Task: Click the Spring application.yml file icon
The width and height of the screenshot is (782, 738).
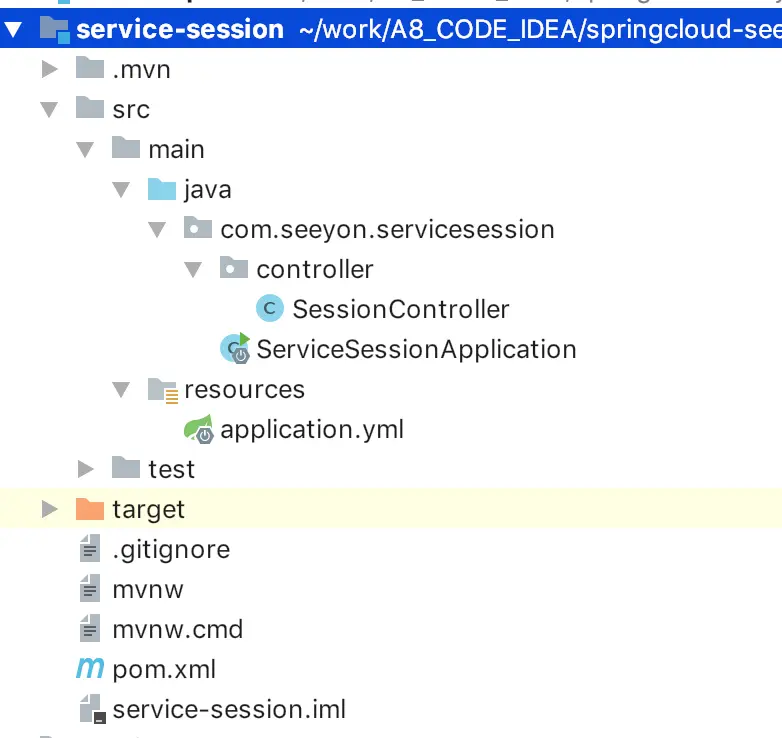Action: pyautogui.click(x=198, y=429)
